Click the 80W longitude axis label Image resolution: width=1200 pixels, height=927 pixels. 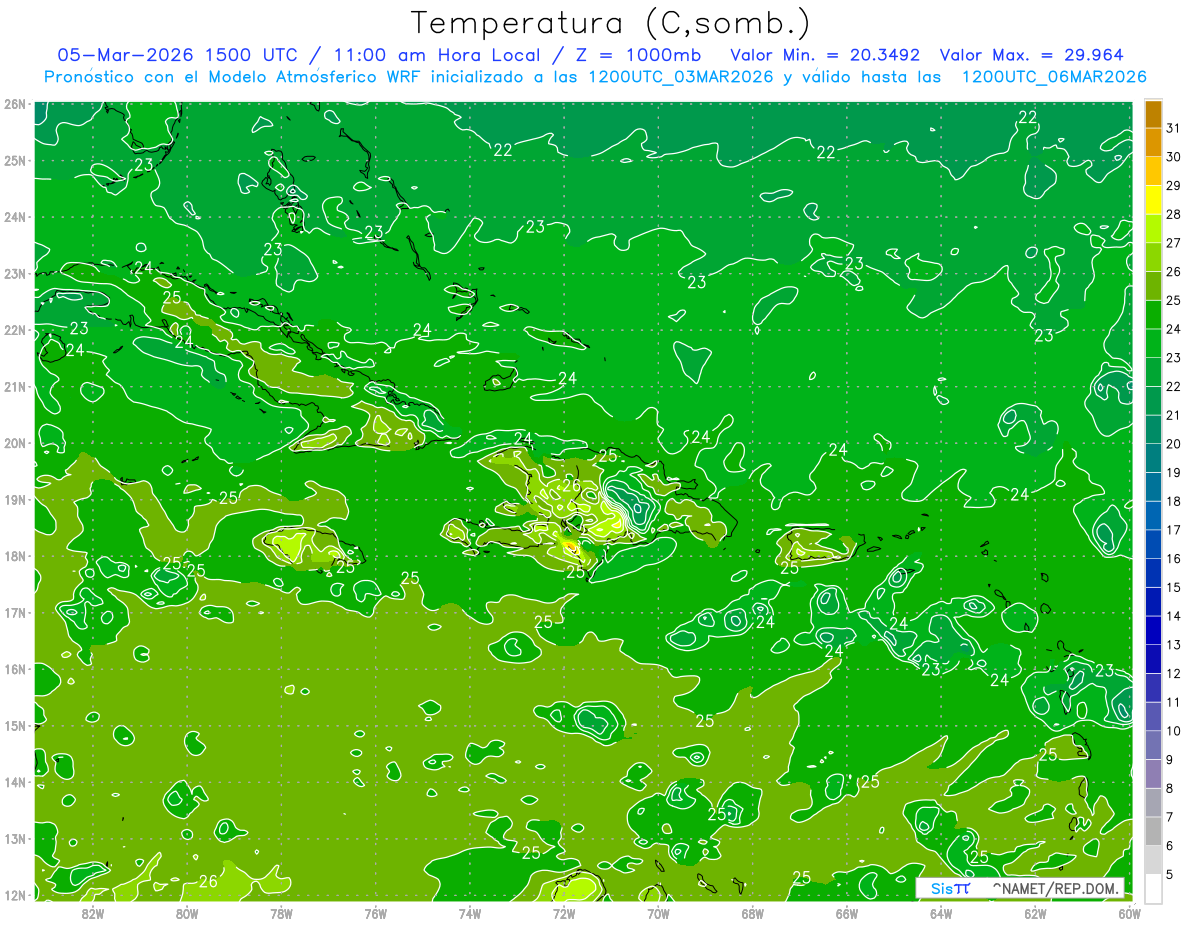187,913
